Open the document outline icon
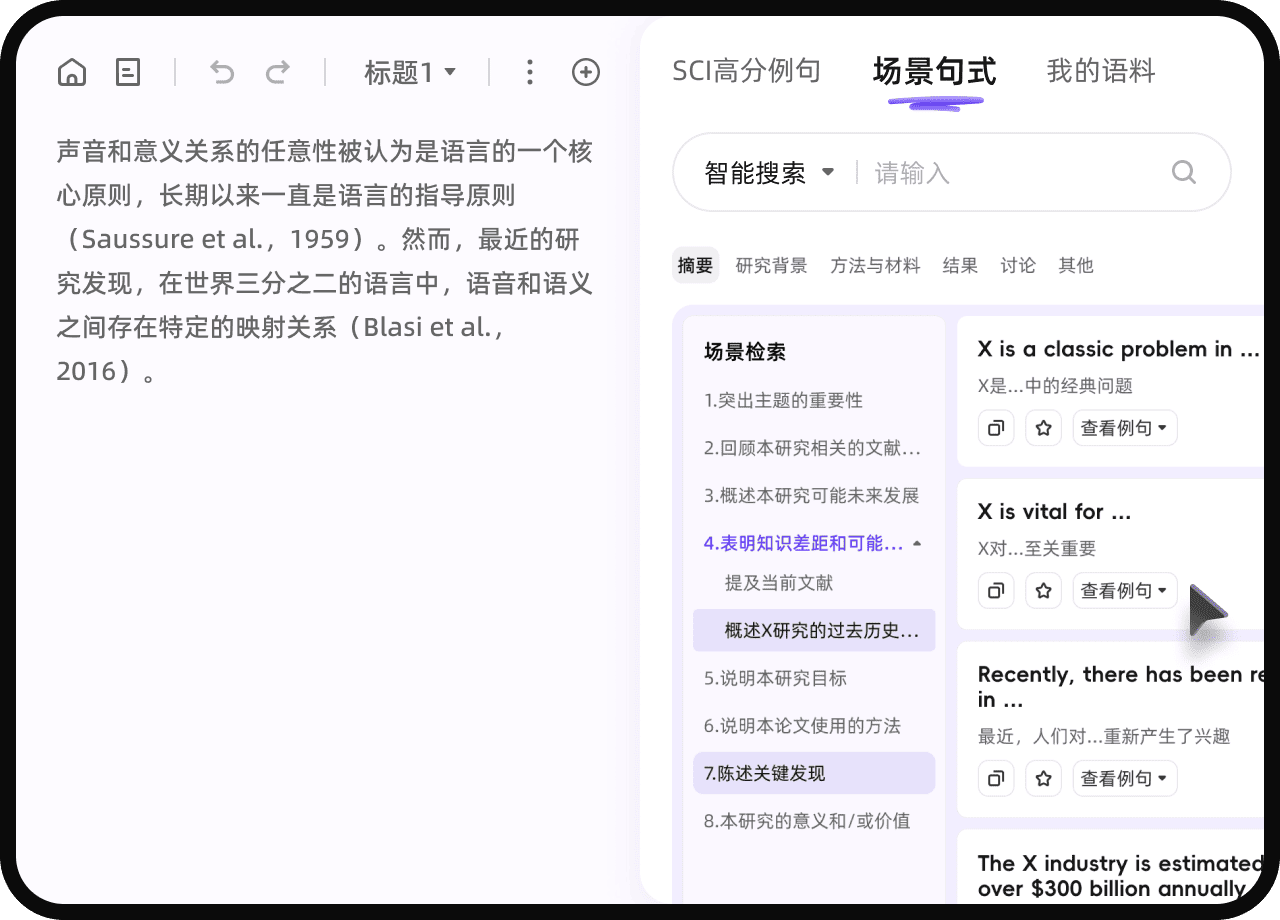The height and width of the screenshot is (920, 1280). 128,72
